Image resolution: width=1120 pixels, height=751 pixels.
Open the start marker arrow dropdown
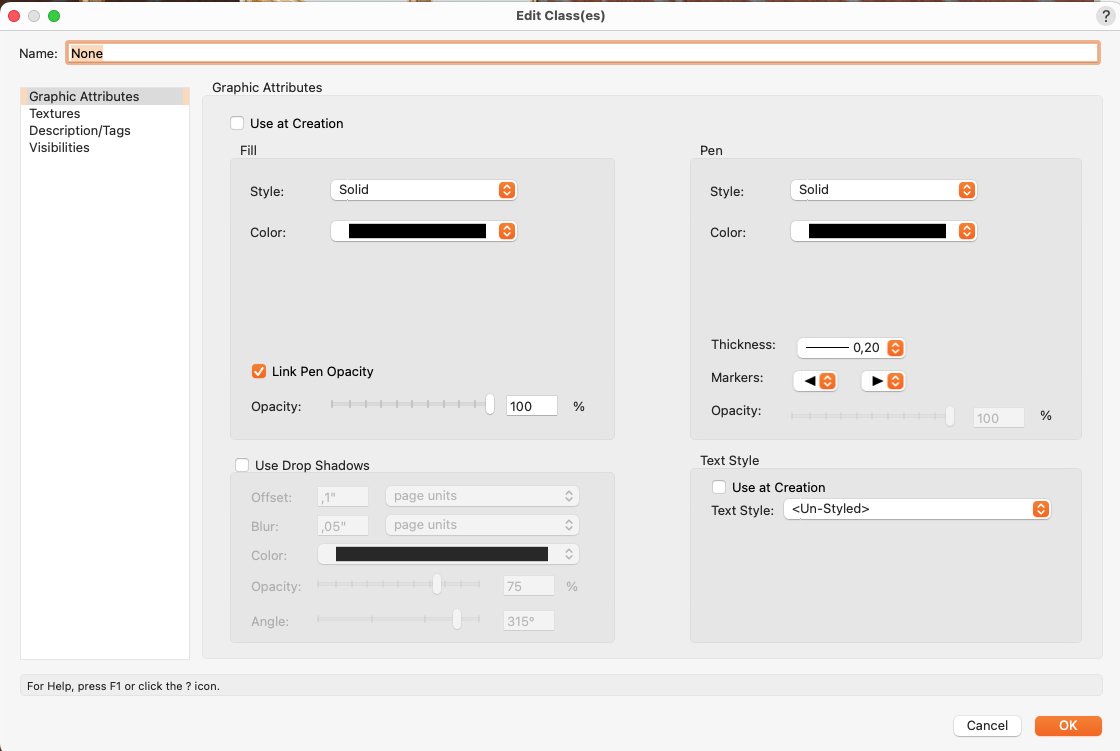(x=814, y=381)
